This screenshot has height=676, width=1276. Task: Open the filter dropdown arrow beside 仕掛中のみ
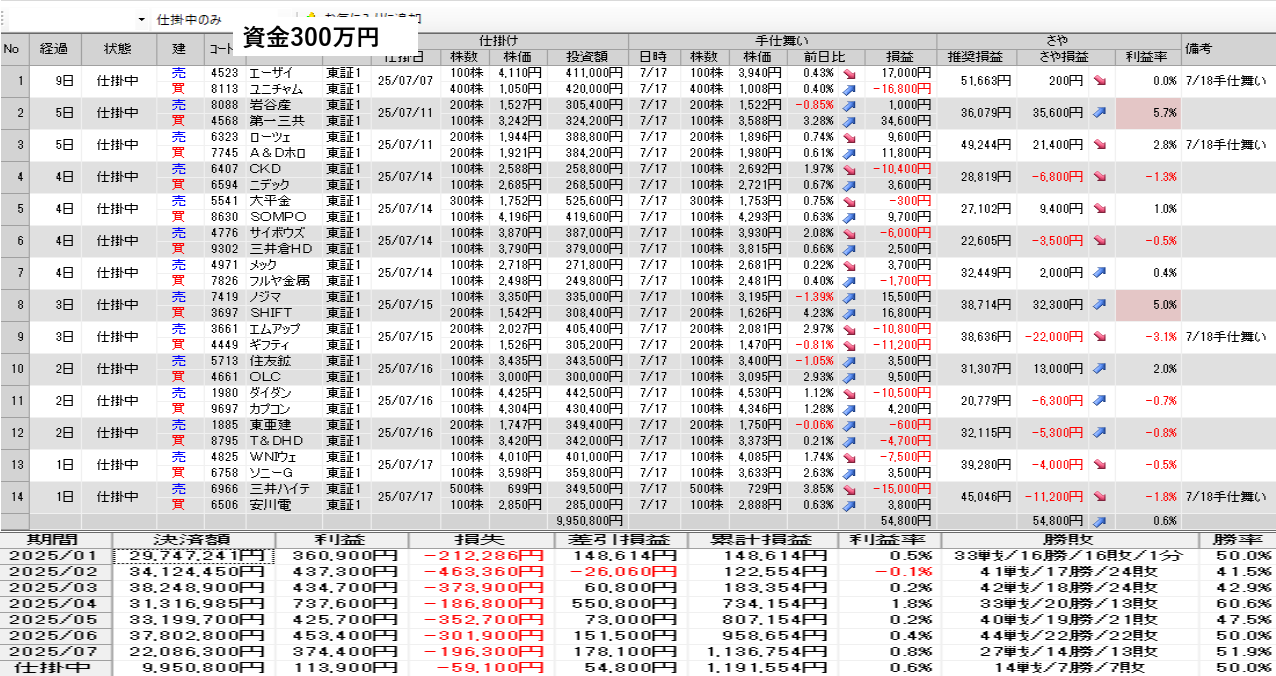(x=141, y=19)
